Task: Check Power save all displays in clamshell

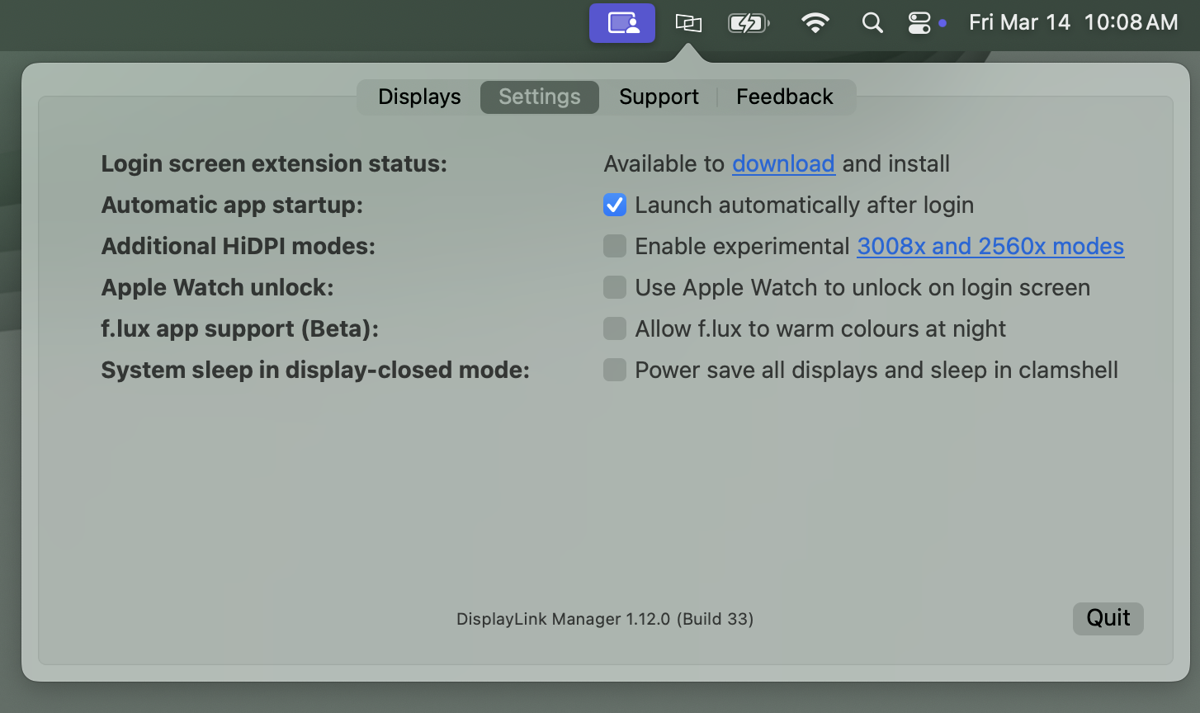Action: click(x=614, y=369)
